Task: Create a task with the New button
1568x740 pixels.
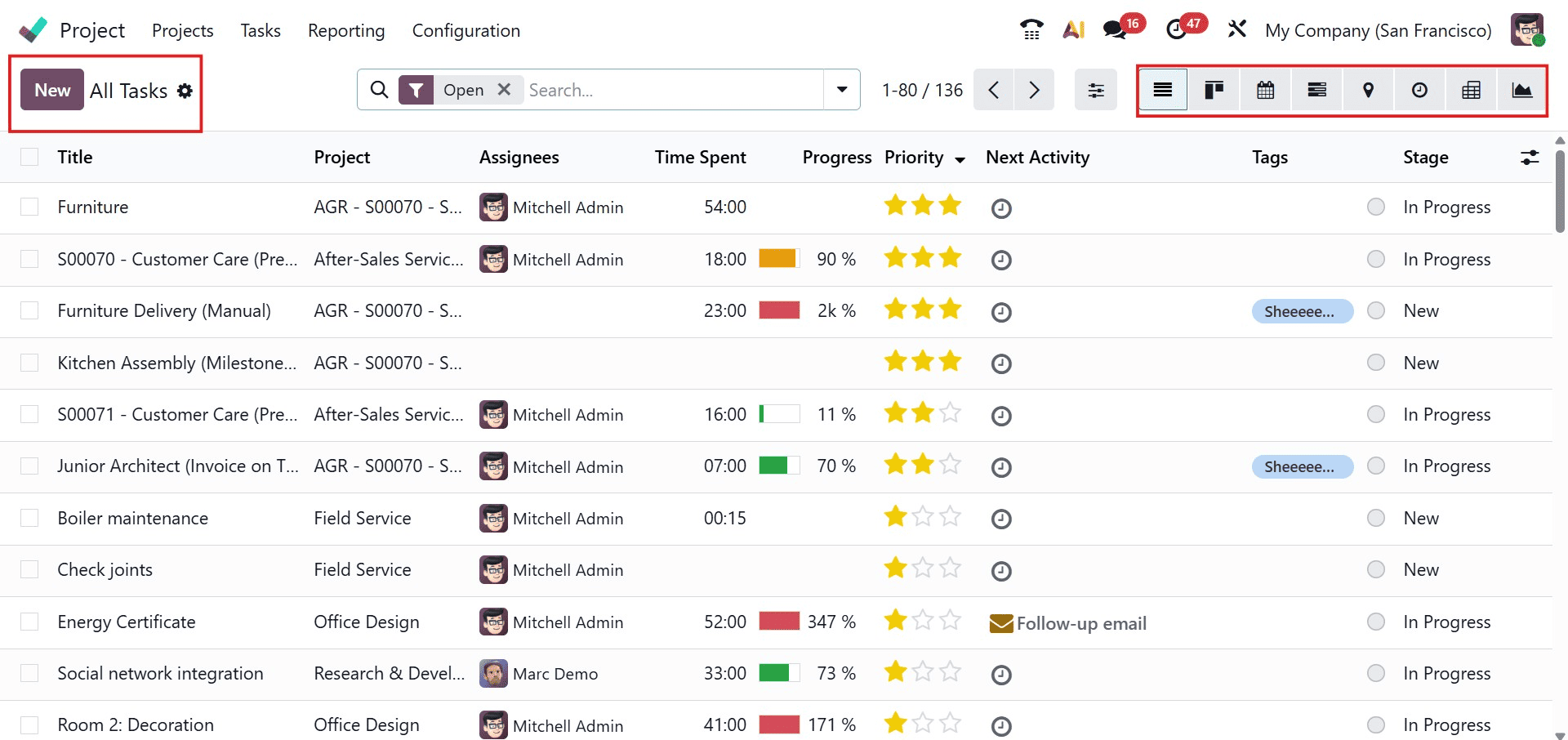Action: click(51, 90)
